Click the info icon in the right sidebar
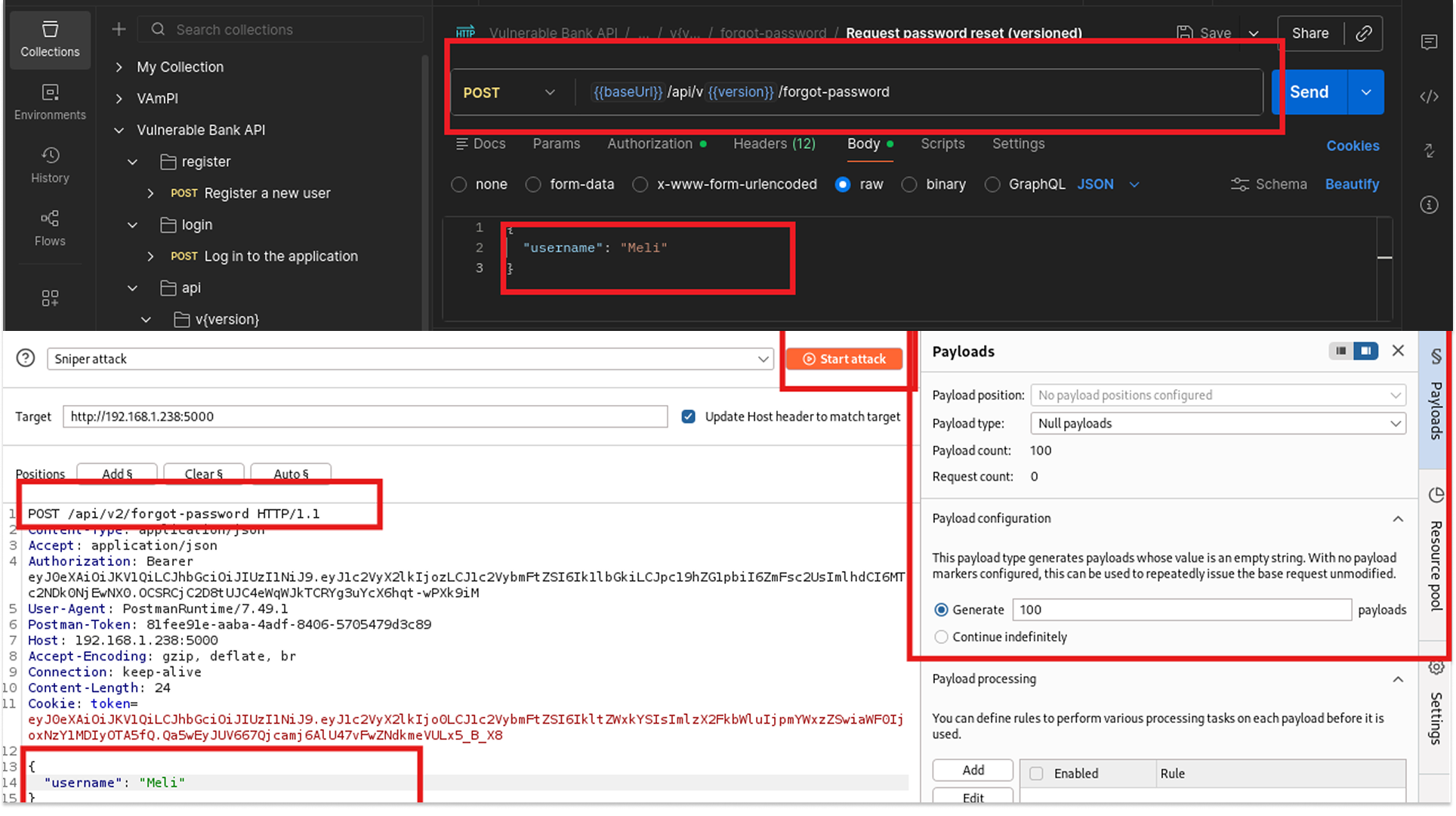Viewport: 1456px width, 816px height. click(x=1430, y=205)
